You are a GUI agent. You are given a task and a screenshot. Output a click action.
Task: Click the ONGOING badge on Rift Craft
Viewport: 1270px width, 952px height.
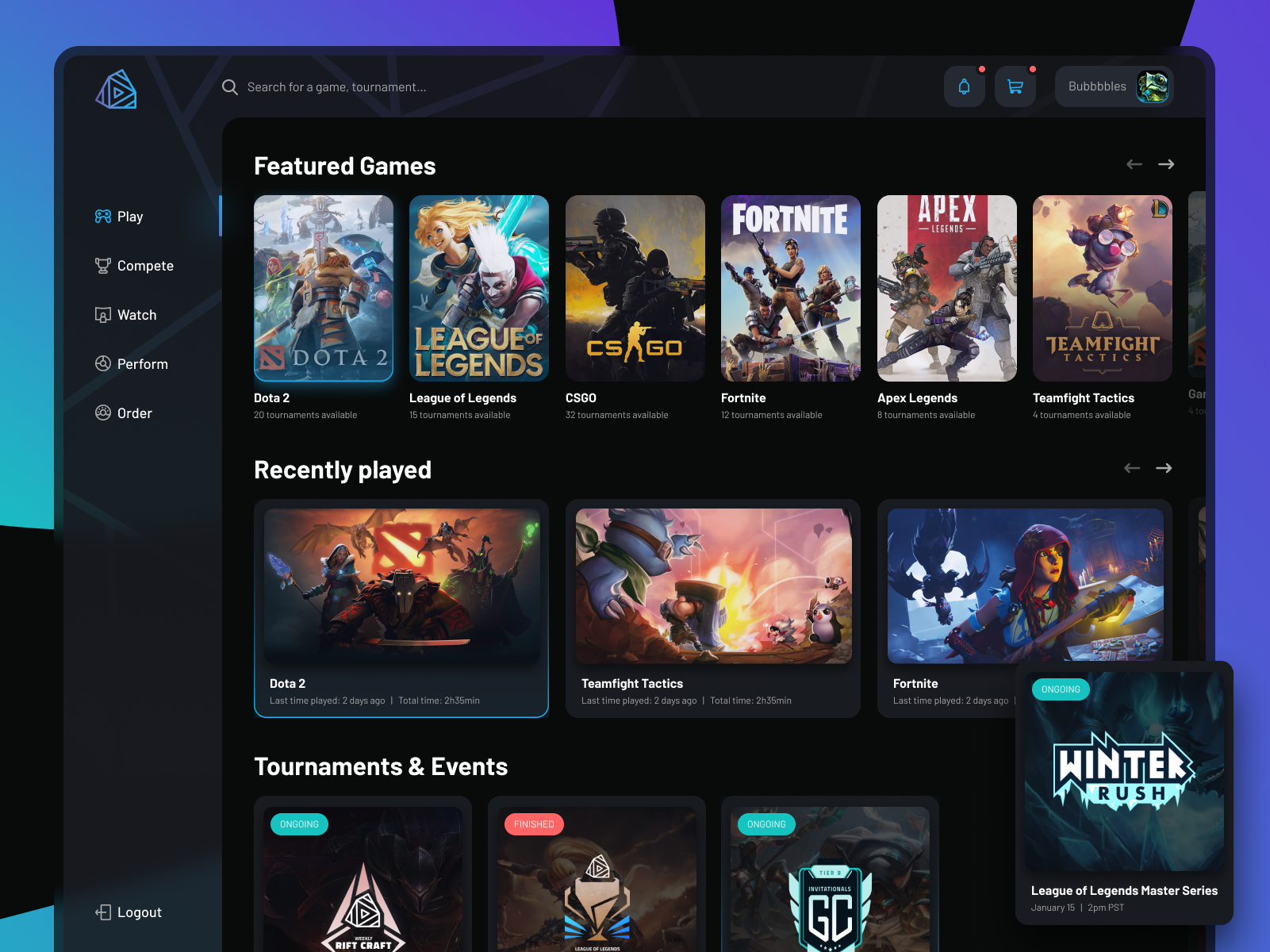pyautogui.click(x=299, y=824)
